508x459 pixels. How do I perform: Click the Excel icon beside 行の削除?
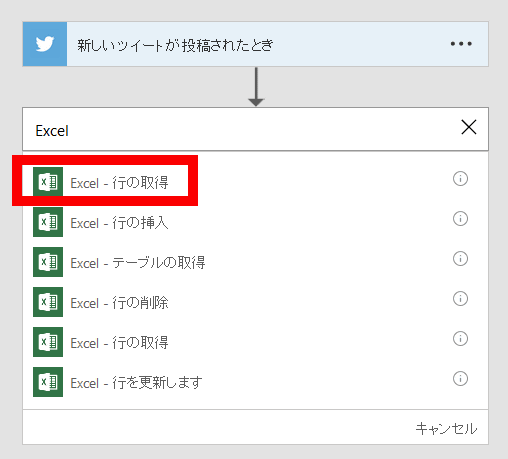coord(48,302)
